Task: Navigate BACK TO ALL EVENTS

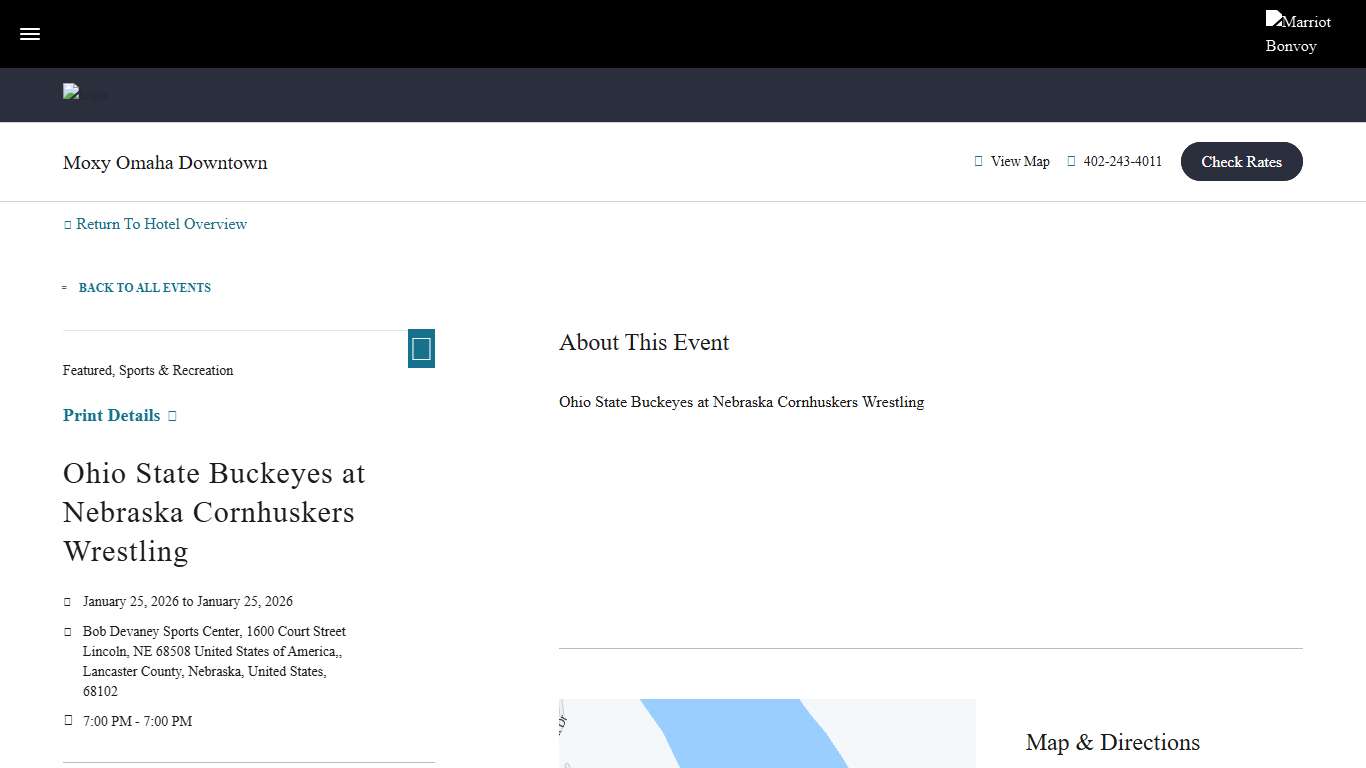Action: [x=145, y=288]
